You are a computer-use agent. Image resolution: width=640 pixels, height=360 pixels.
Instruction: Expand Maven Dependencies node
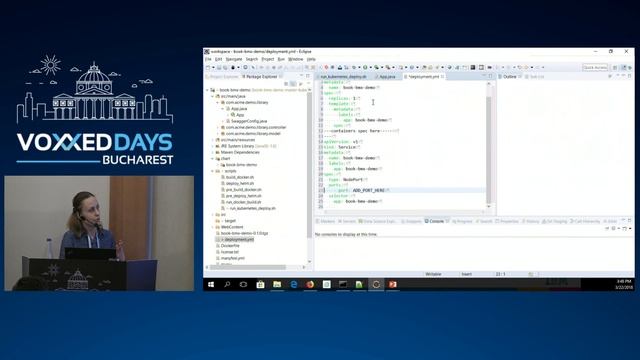click(213, 152)
